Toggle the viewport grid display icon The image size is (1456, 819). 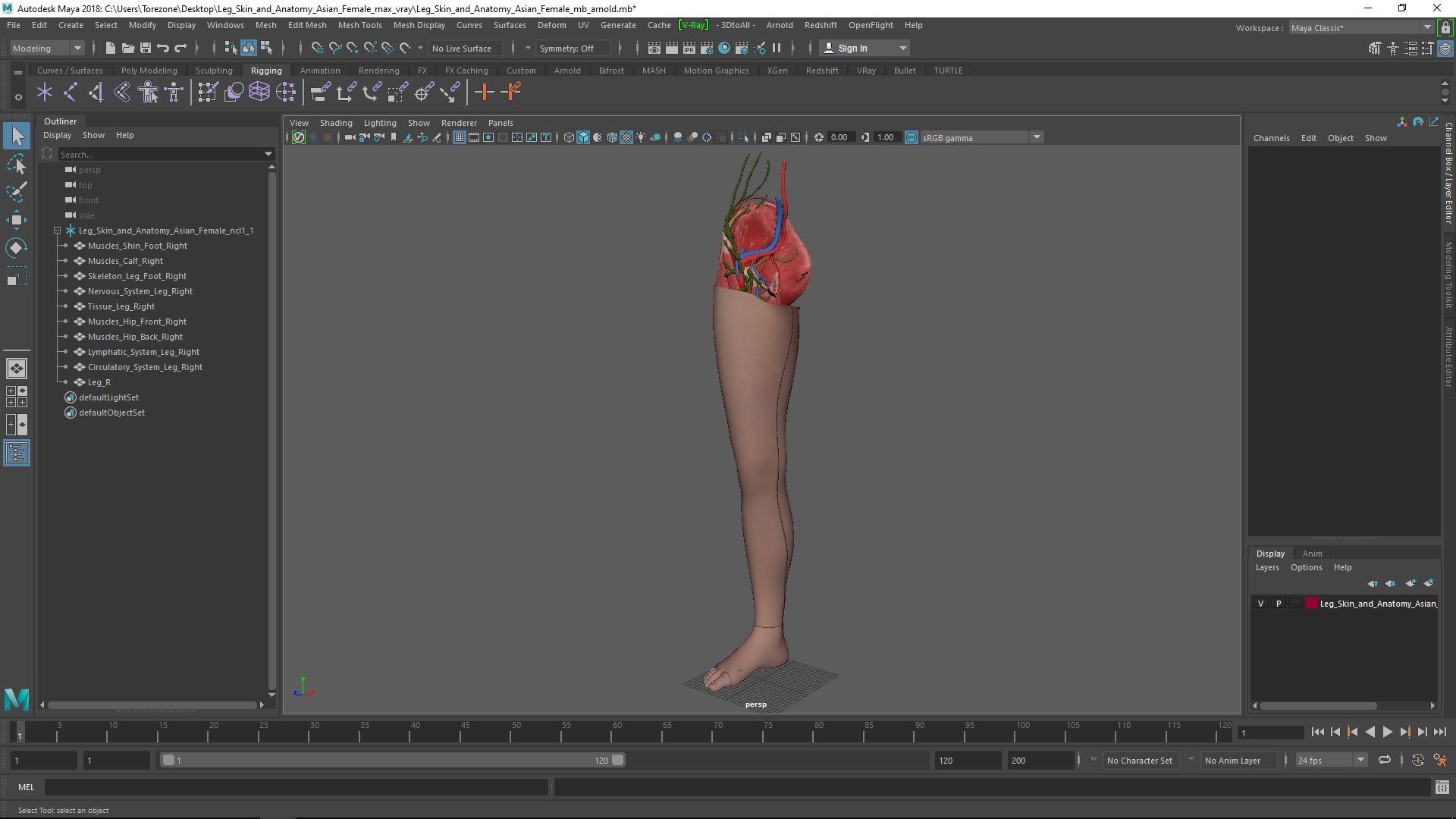[460, 137]
